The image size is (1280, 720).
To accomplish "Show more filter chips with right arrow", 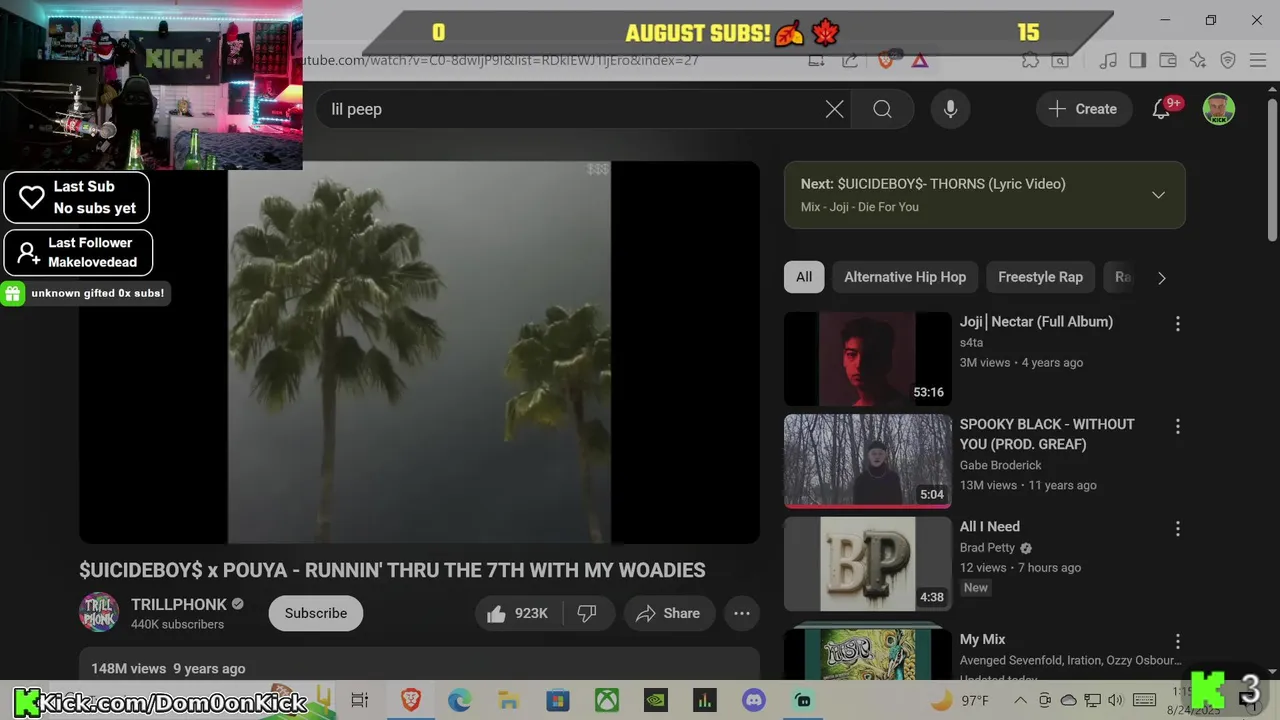I will 1161,278.
